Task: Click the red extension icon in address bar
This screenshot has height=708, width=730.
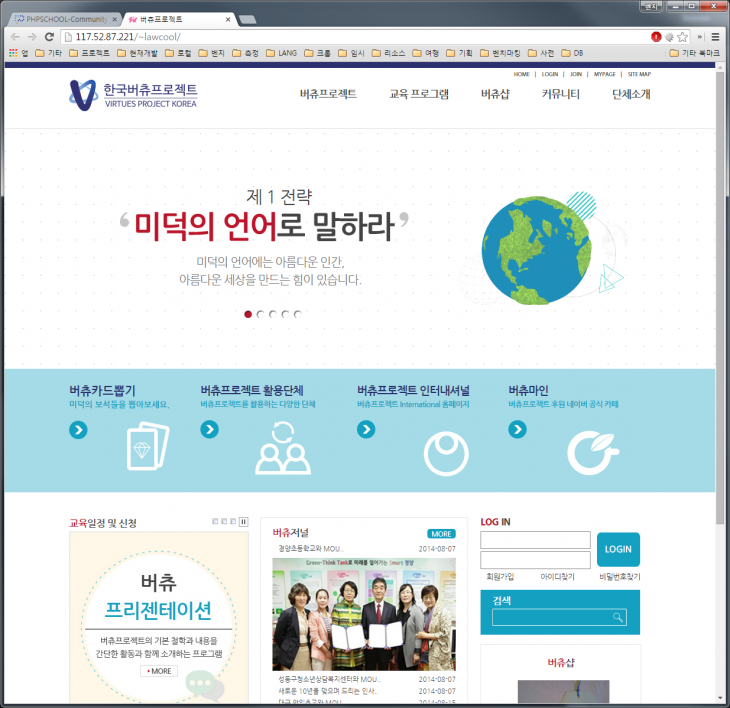Action: 656,37
